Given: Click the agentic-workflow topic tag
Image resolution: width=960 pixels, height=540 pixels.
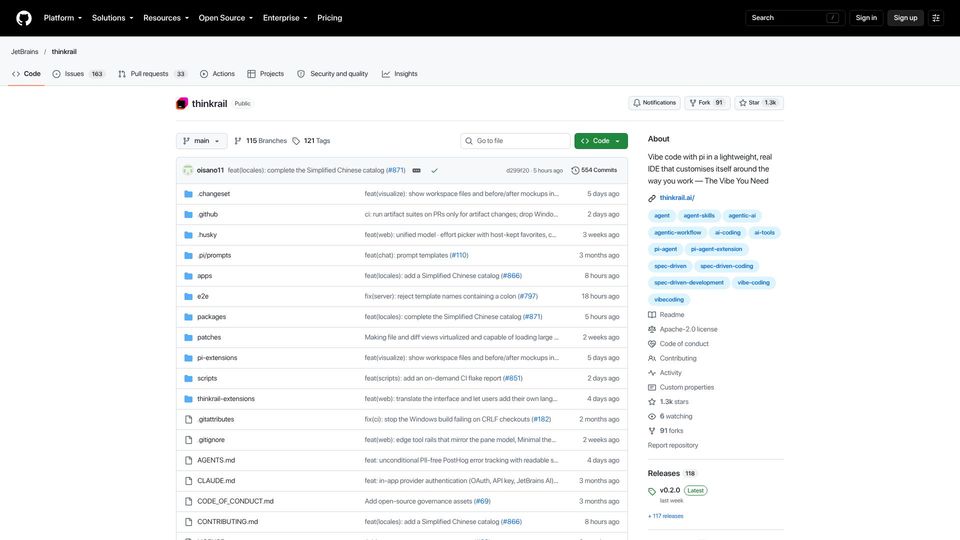Looking at the screenshot, I should 677,233.
